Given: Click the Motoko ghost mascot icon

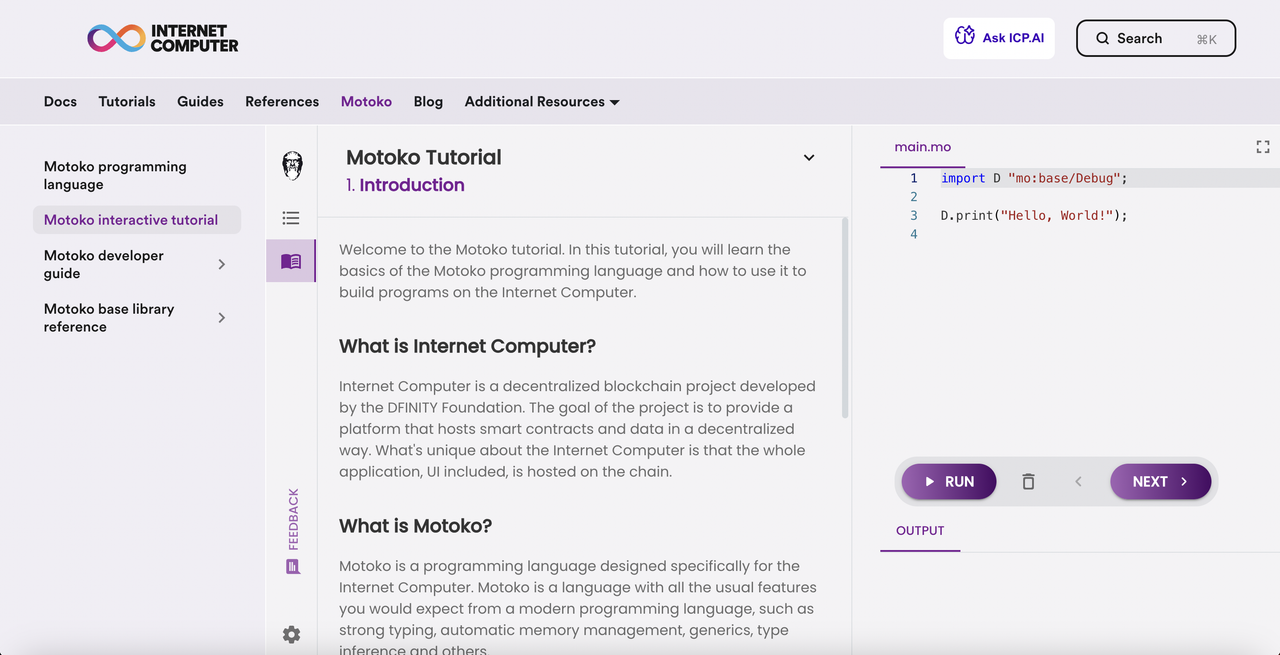Looking at the screenshot, I should [292, 165].
